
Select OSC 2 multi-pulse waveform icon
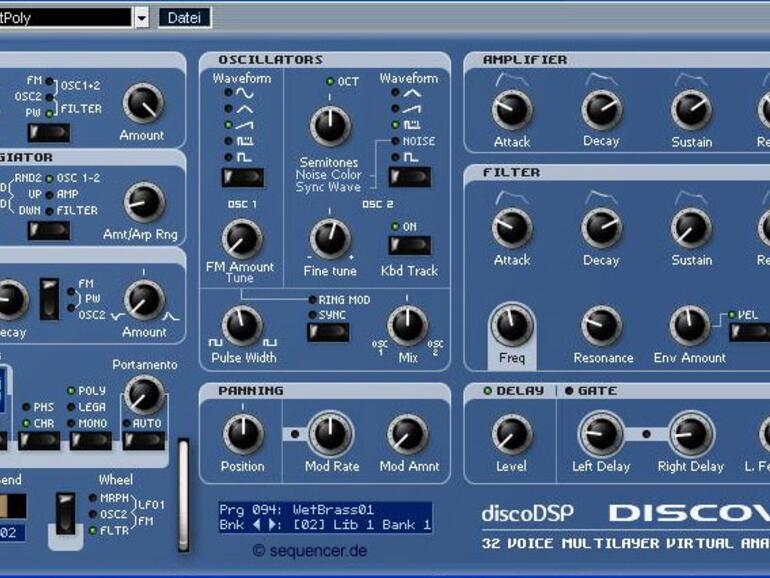pos(412,125)
